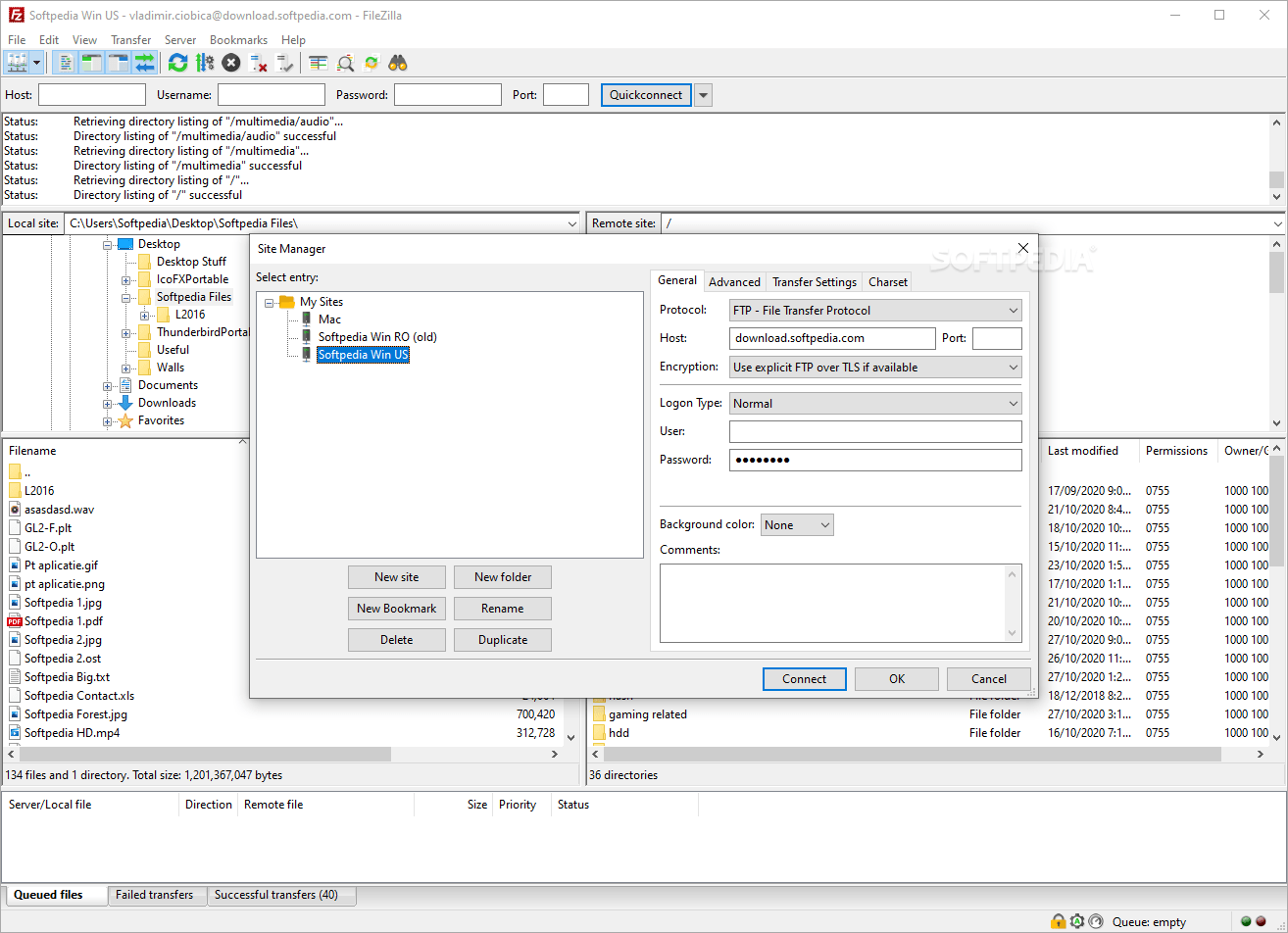Click the Reconnect to last server icon
This screenshot has height=933, width=1288.
[285, 63]
